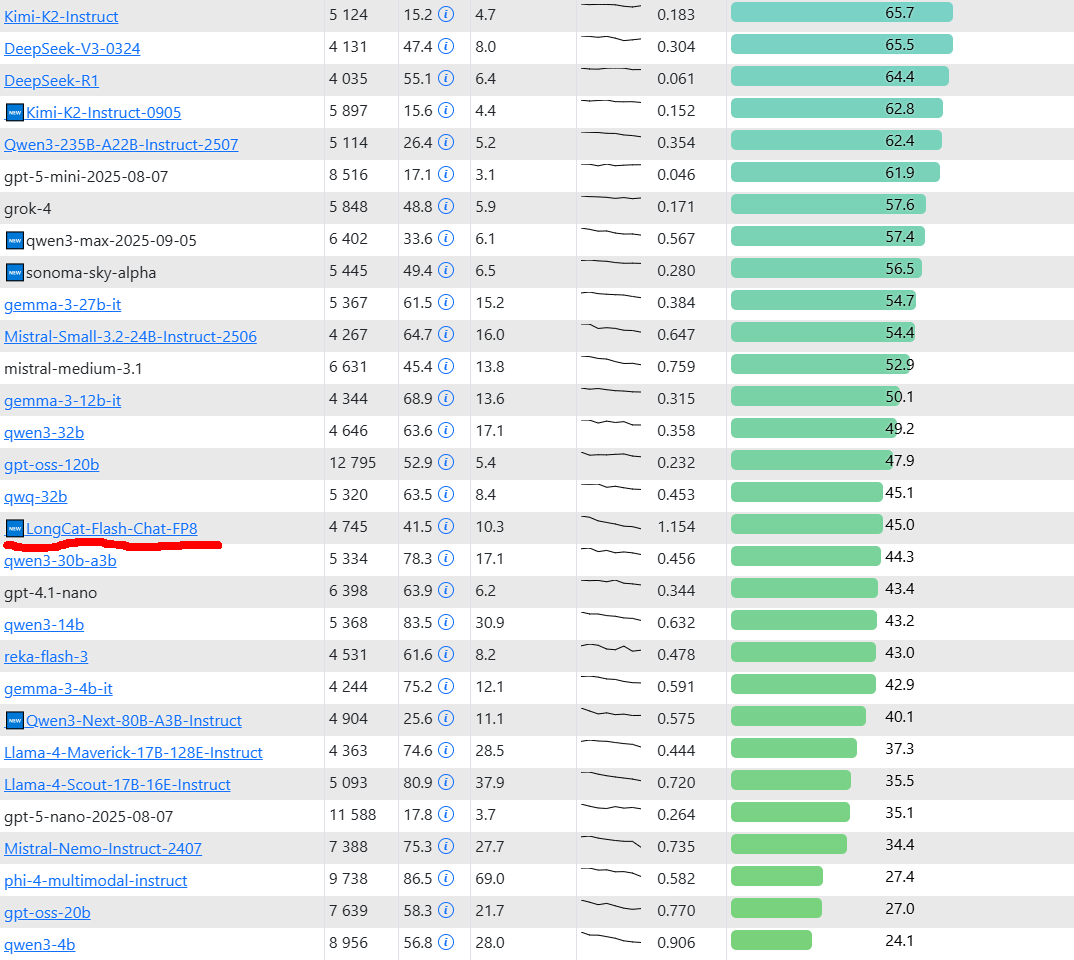Click the NEW badge beside sonoma-sky-alpha
The width and height of the screenshot is (1074, 960).
14,273
